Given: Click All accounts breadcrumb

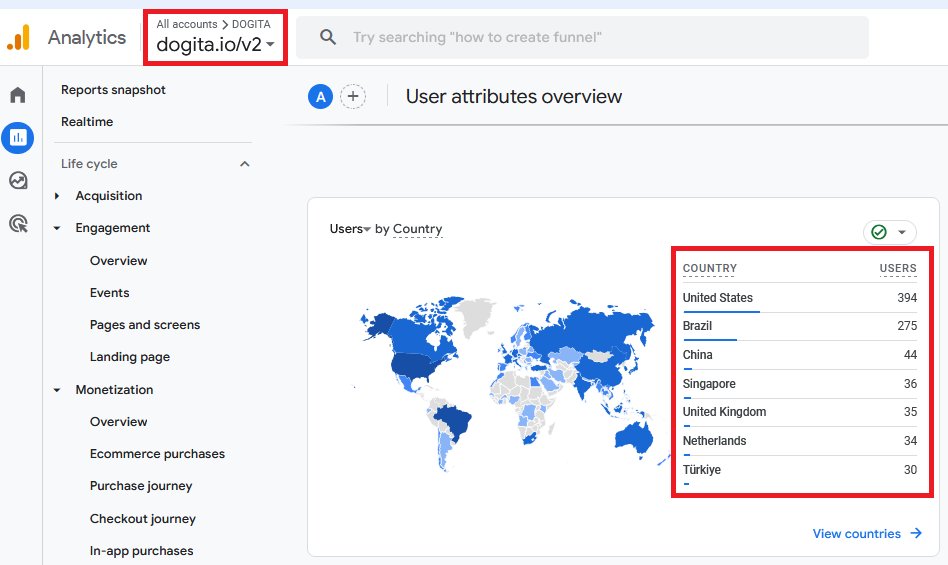Looking at the screenshot, I should 187,24.
